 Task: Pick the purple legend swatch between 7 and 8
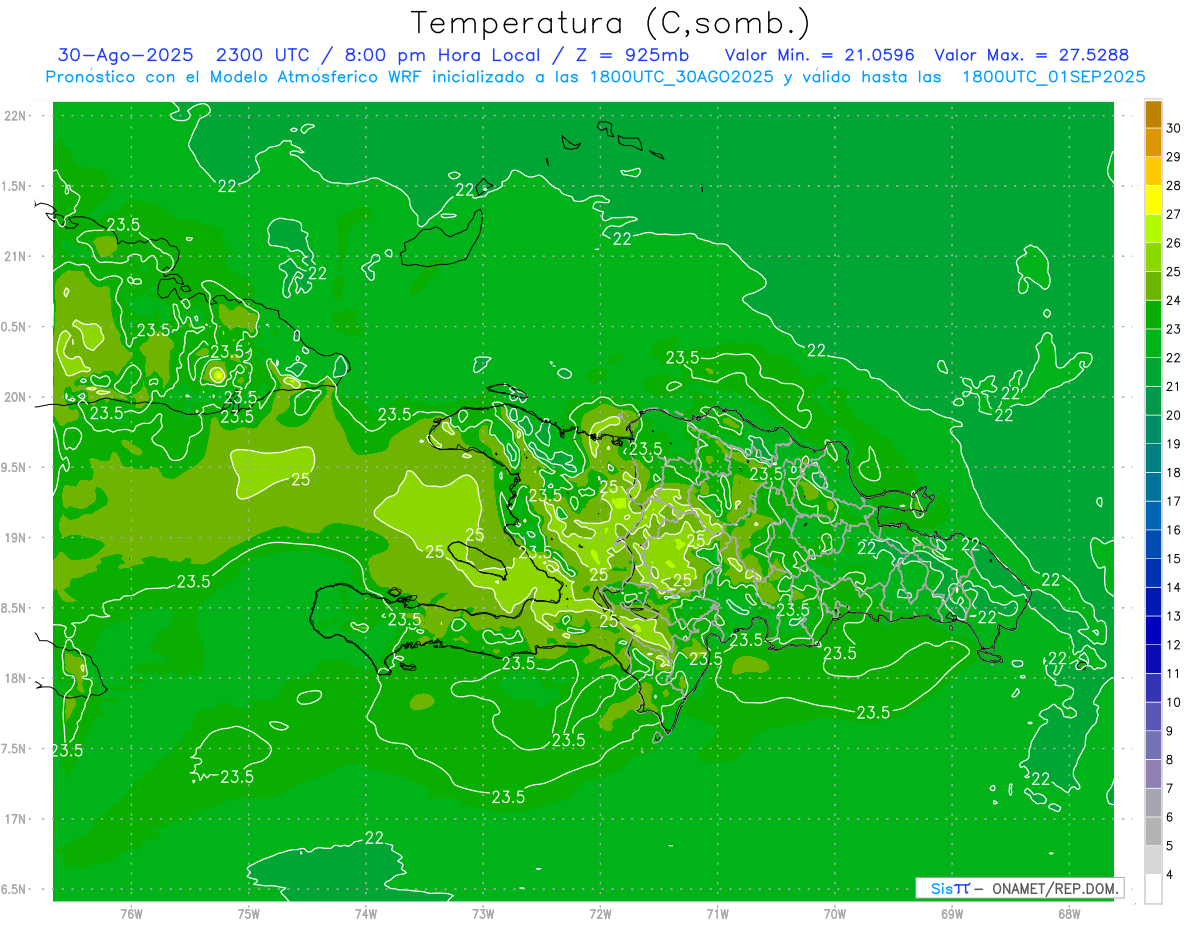point(1153,774)
